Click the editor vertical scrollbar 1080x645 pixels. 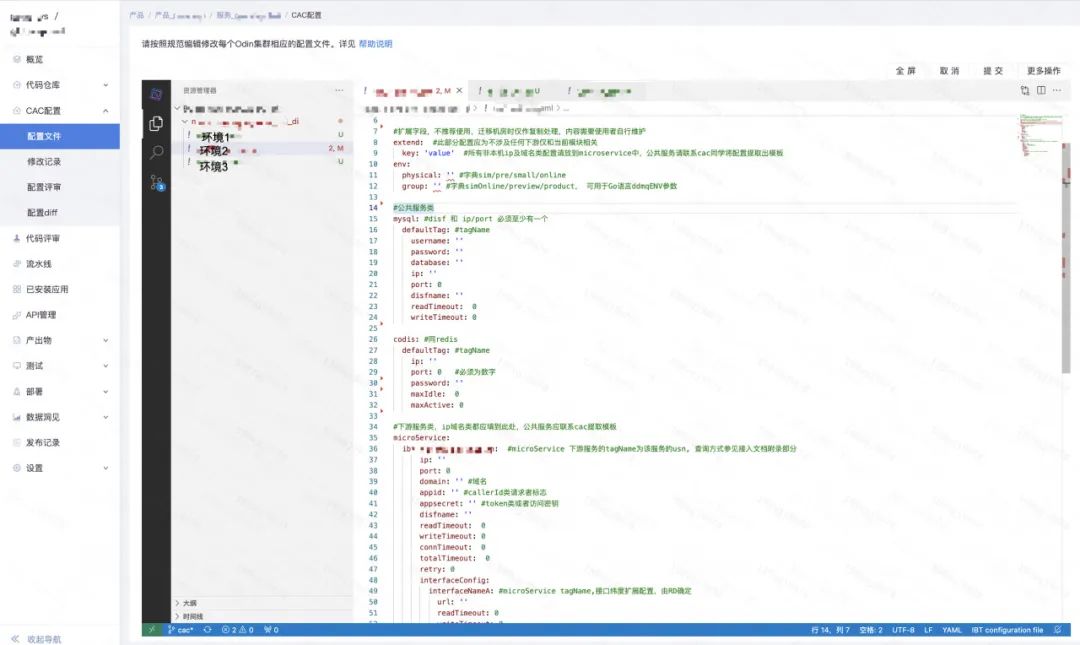pos(1066,258)
